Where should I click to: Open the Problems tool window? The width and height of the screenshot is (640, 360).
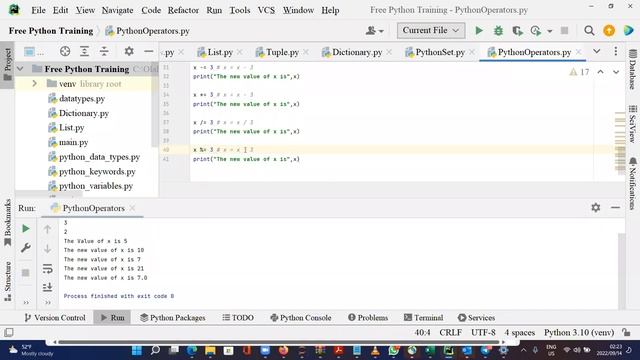click(x=368, y=318)
